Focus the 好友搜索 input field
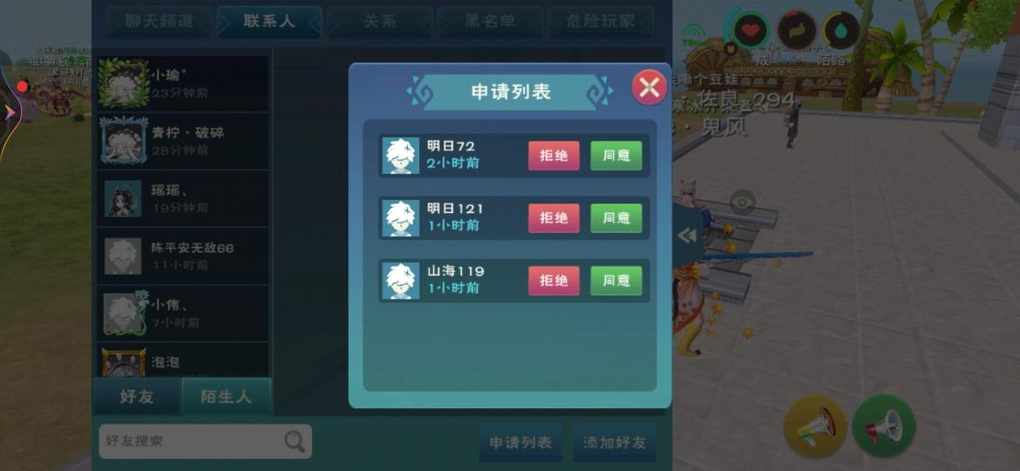Screen dimensions: 1020x471 pyautogui.click(x=205, y=442)
